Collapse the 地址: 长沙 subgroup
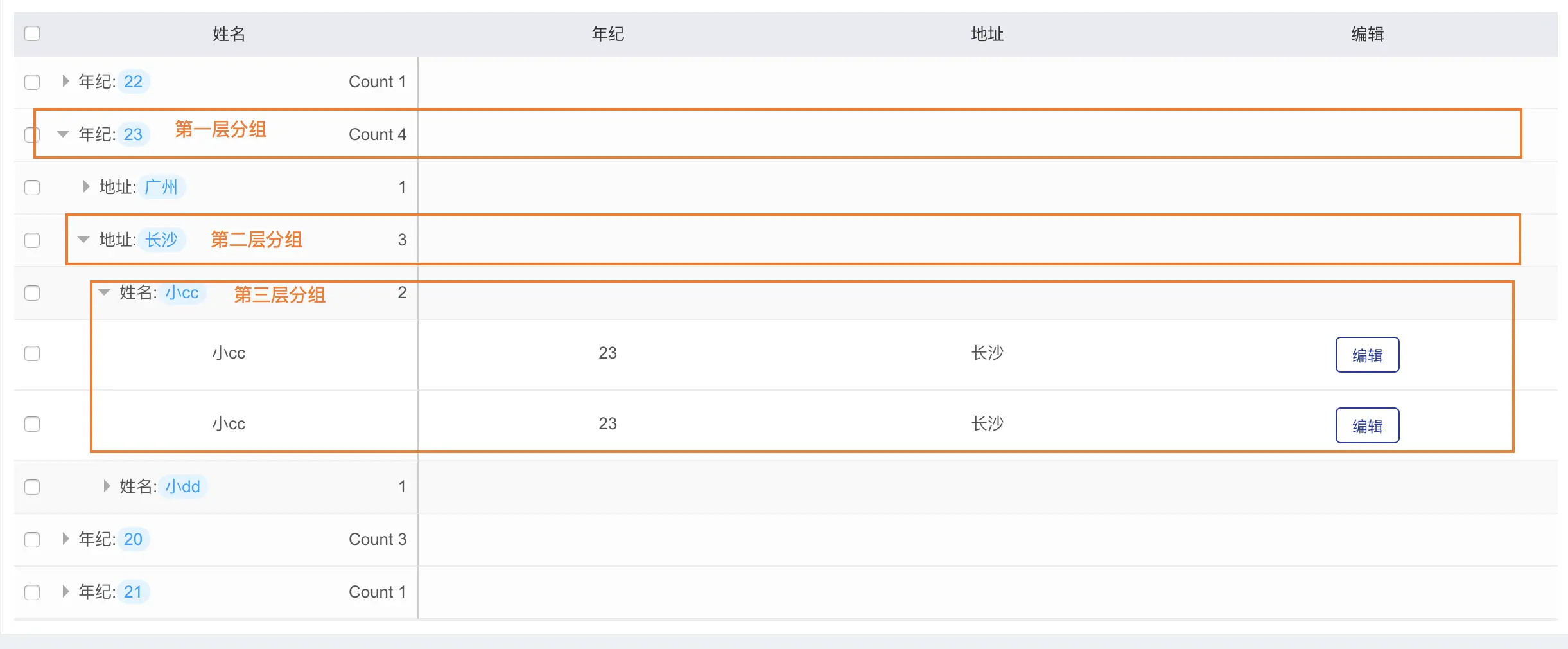 click(x=83, y=240)
